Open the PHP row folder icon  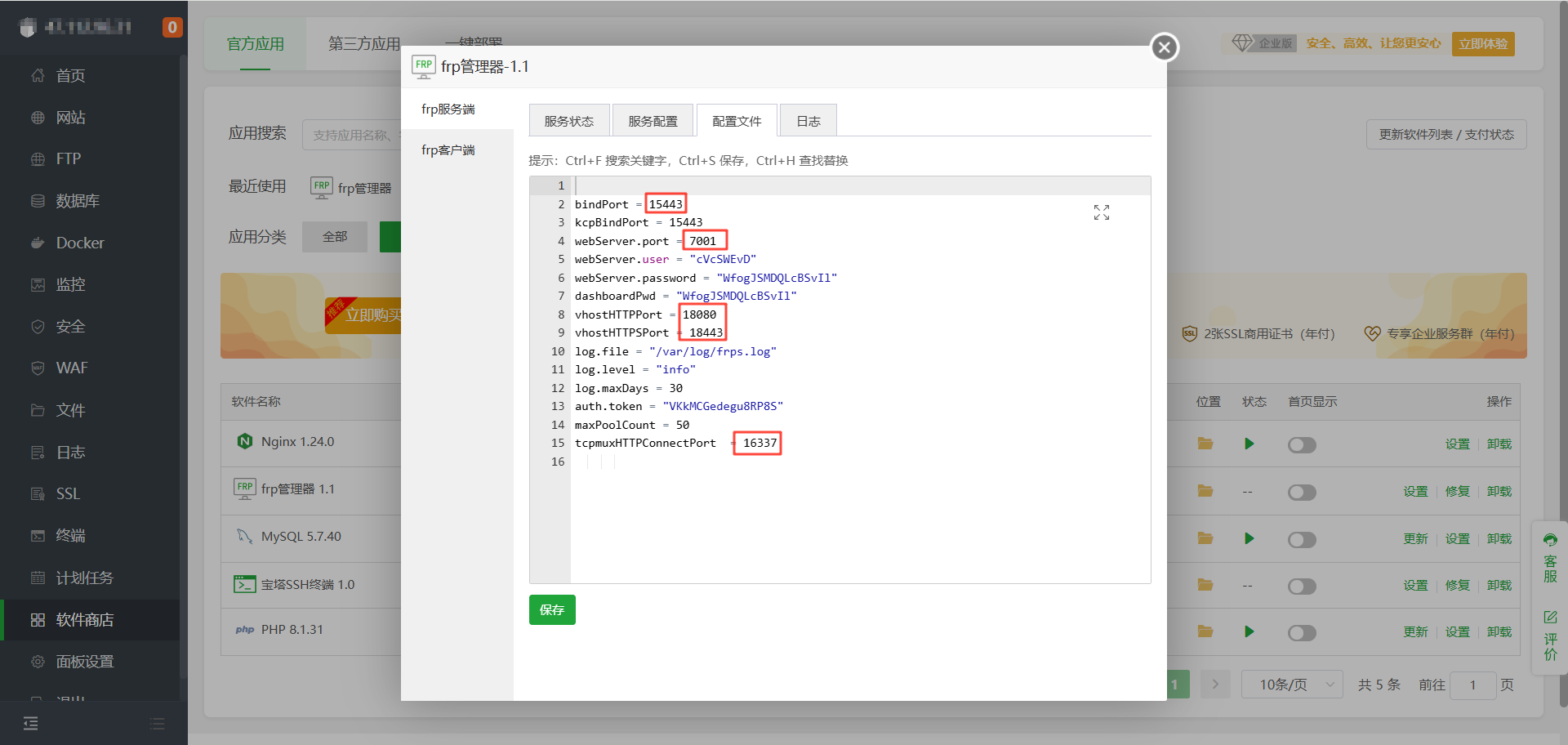[1205, 631]
